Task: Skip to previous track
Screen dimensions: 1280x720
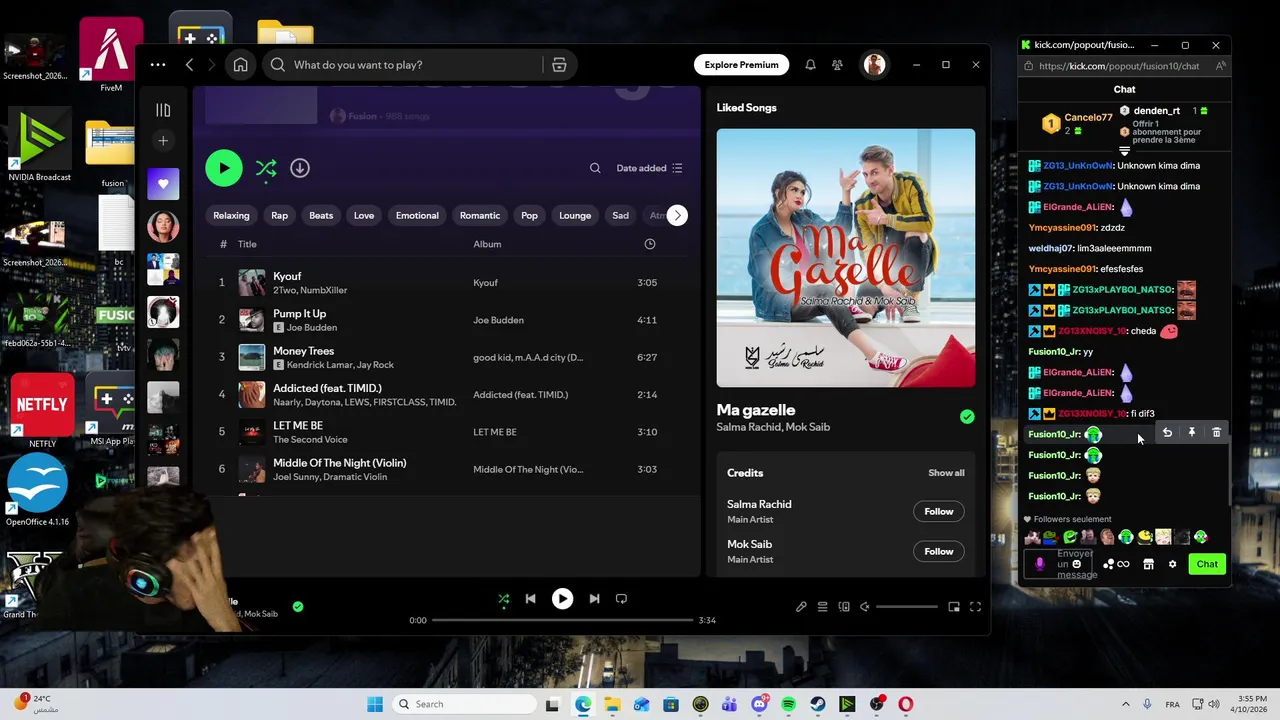Action: coord(531,599)
